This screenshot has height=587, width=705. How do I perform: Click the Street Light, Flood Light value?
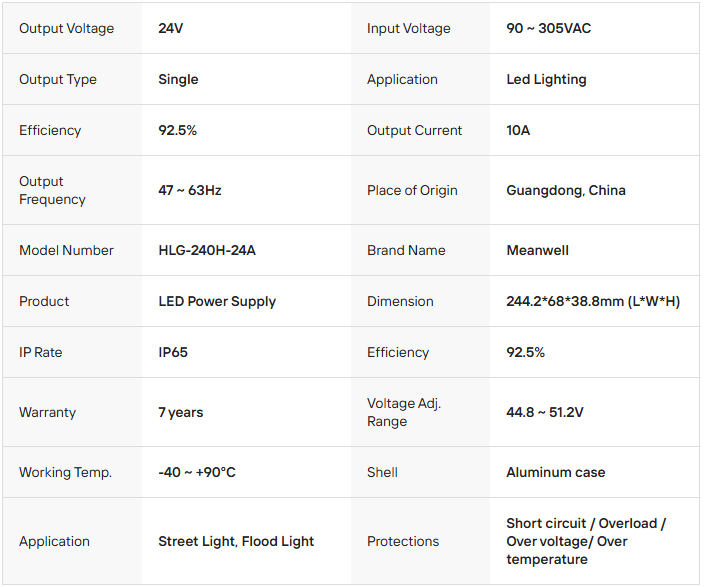tap(236, 541)
